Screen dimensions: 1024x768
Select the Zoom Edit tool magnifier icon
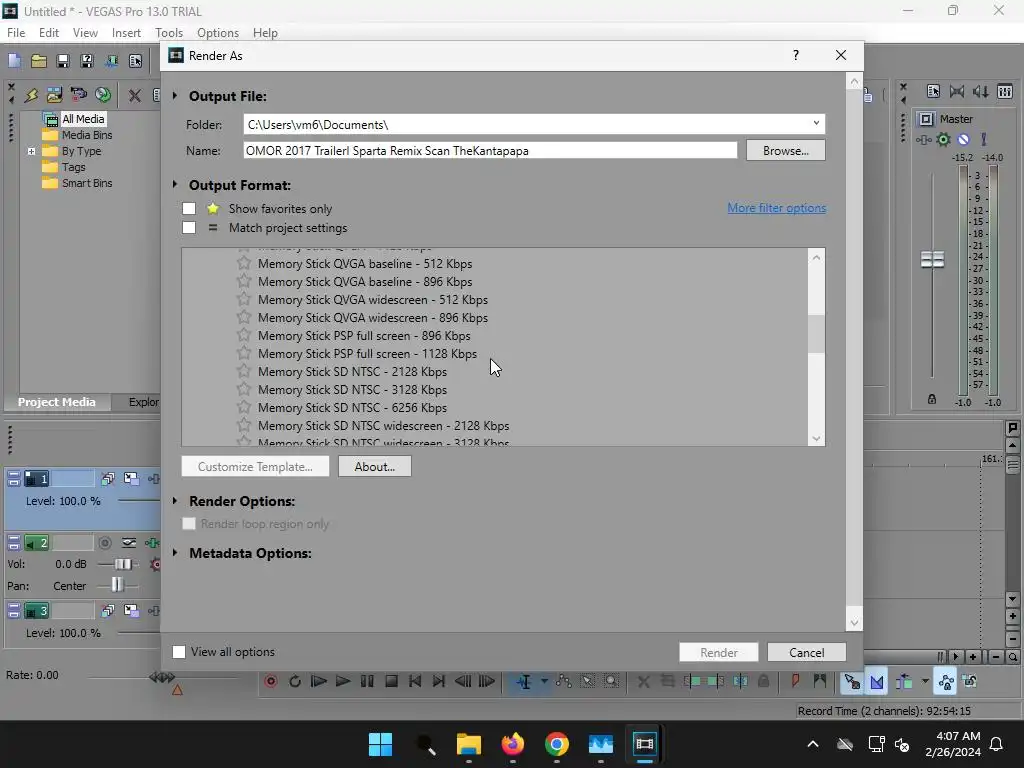click(x=611, y=682)
